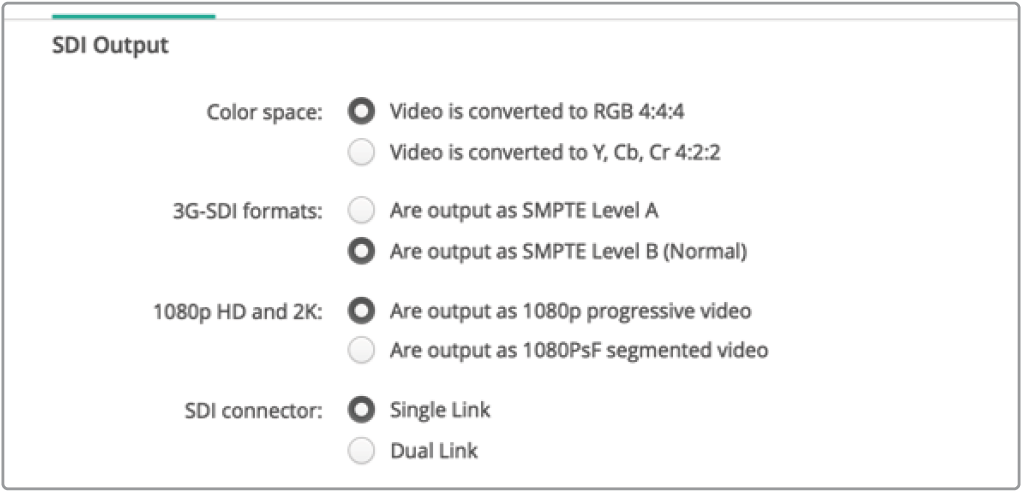Click the SDI Output section heading
Viewport: 1022px width, 493px height.
[x=110, y=45]
